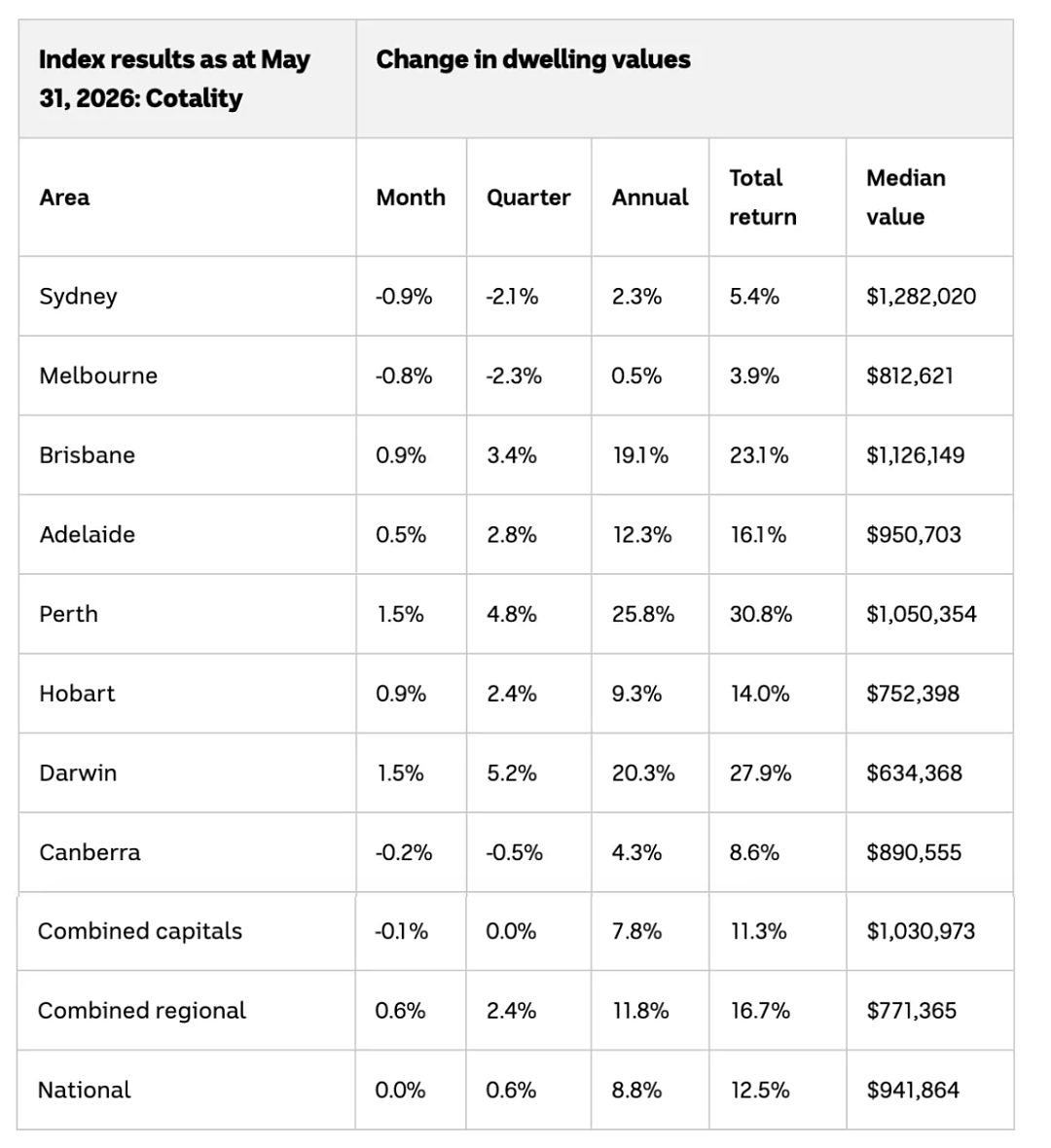
Task: Select Darwin's quarter change 5.2%
Action: pyautogui.click(x=512, y=773)
